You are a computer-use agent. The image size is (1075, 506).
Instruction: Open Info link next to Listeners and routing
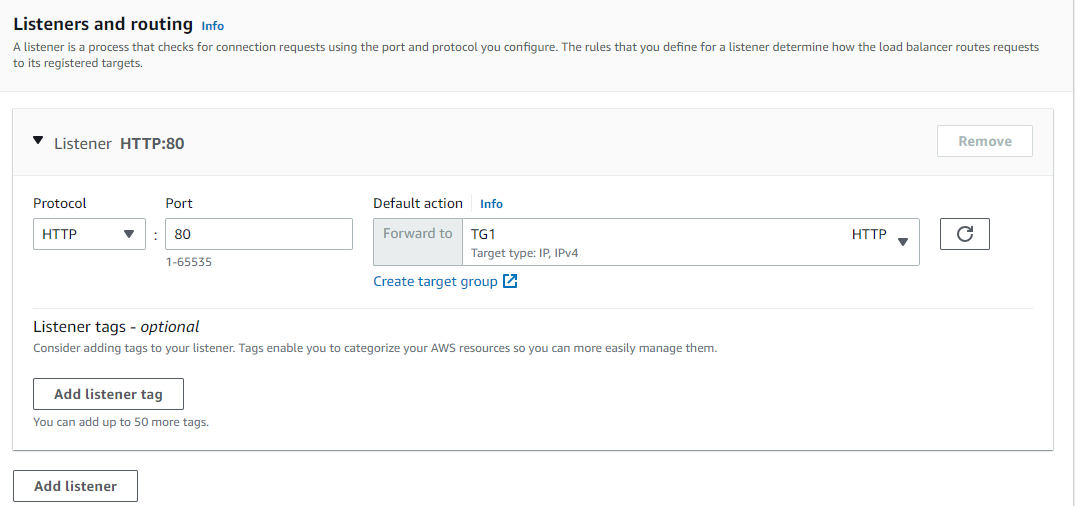tap(213, 26)
